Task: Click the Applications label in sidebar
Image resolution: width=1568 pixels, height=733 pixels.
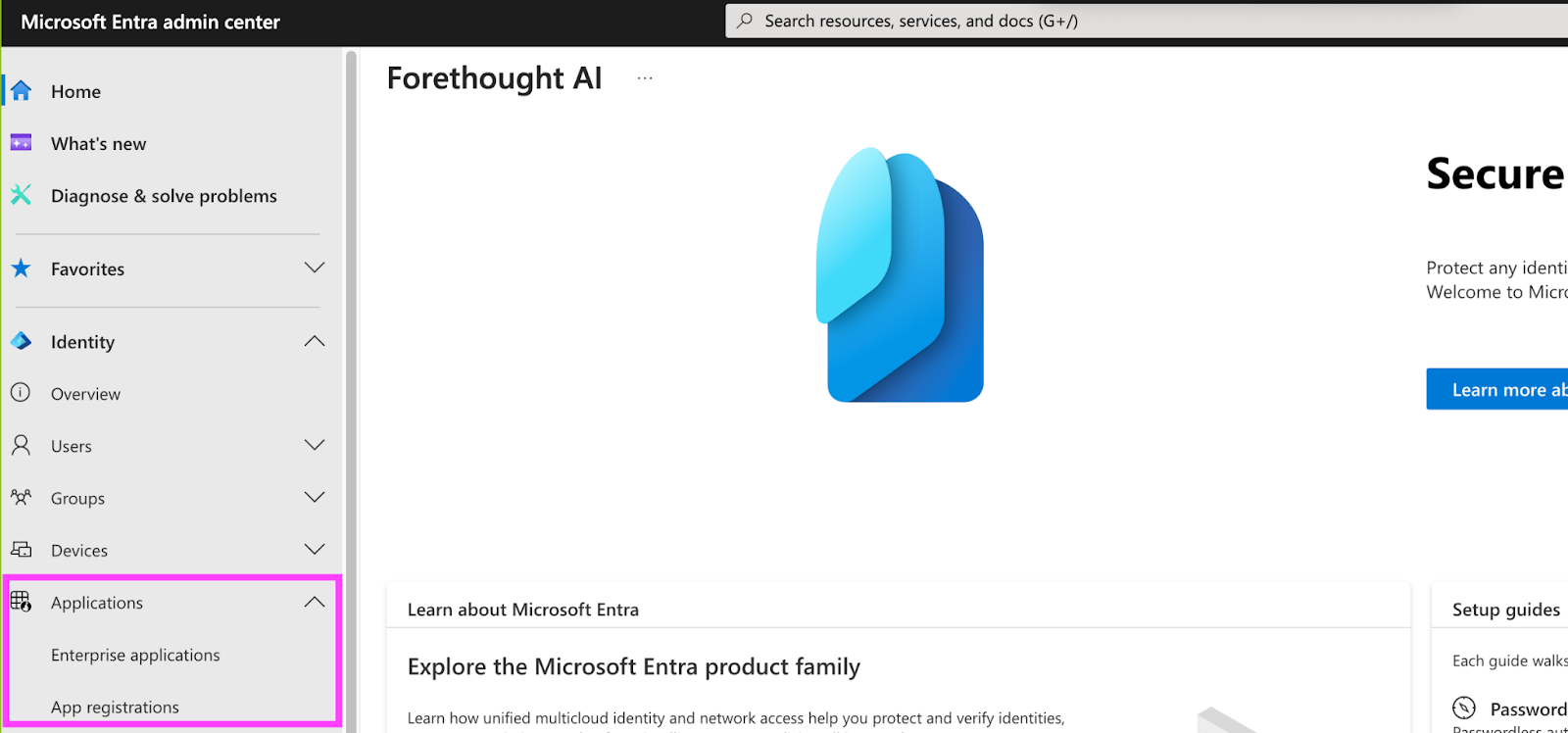Action: 97,603
